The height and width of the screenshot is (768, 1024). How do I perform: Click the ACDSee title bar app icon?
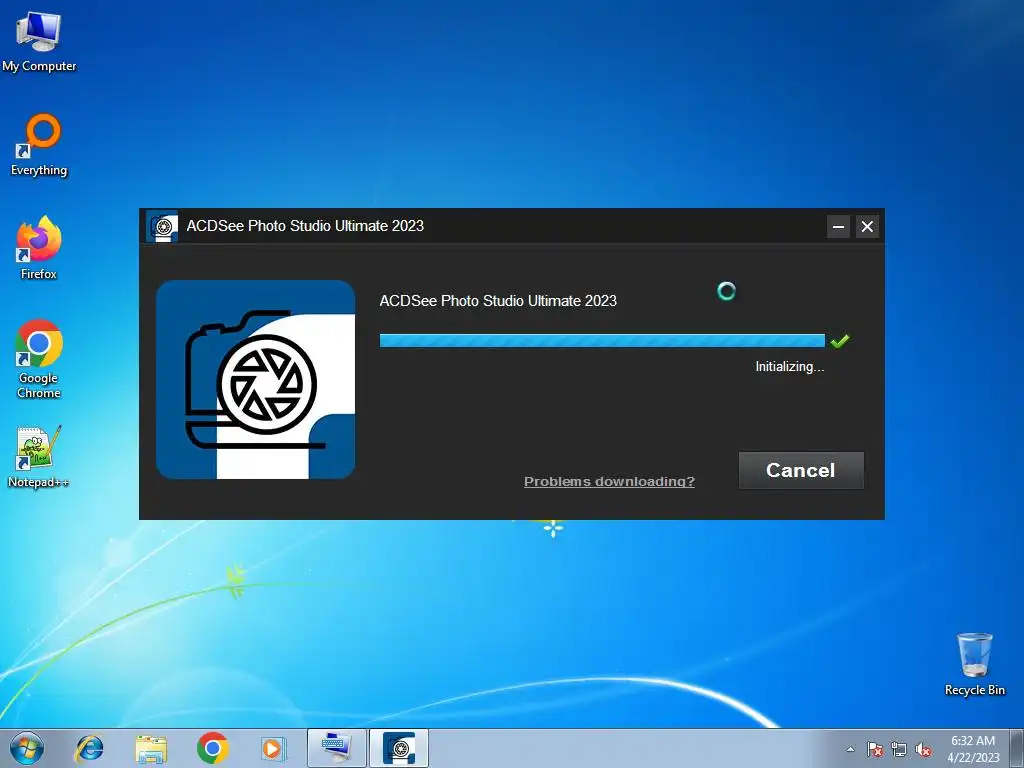162,226
